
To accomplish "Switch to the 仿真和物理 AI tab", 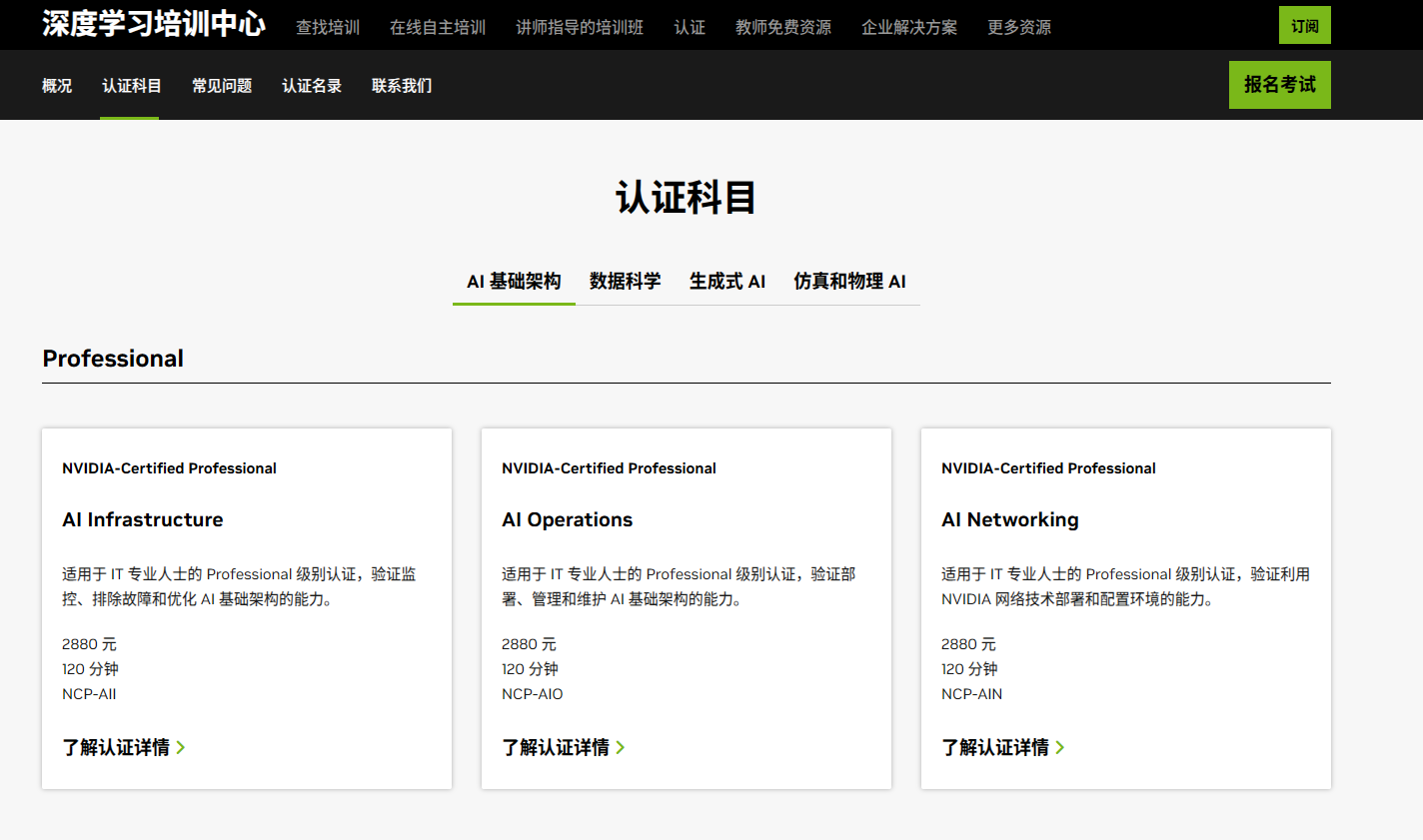I will click(x=849, y=282).
